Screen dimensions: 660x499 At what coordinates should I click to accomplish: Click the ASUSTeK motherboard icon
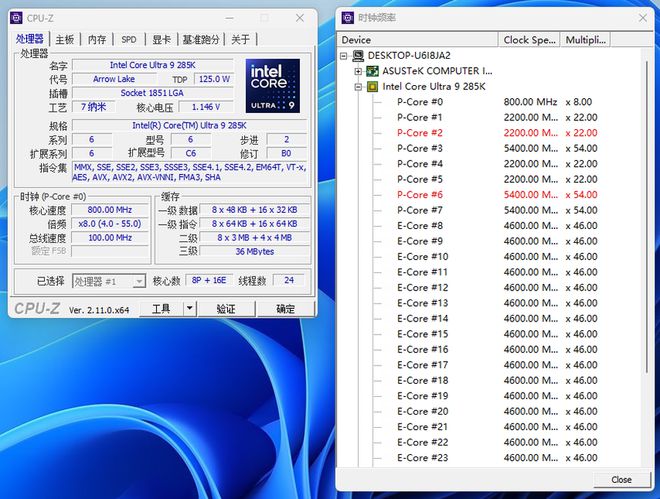[x=372, y=71]
